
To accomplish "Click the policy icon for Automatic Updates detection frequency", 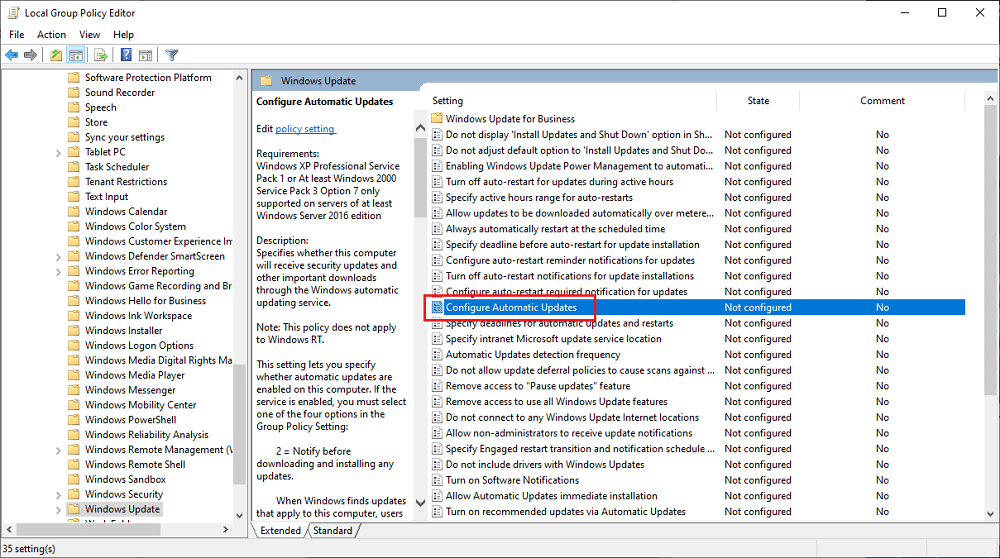I will tap(437, 355).
